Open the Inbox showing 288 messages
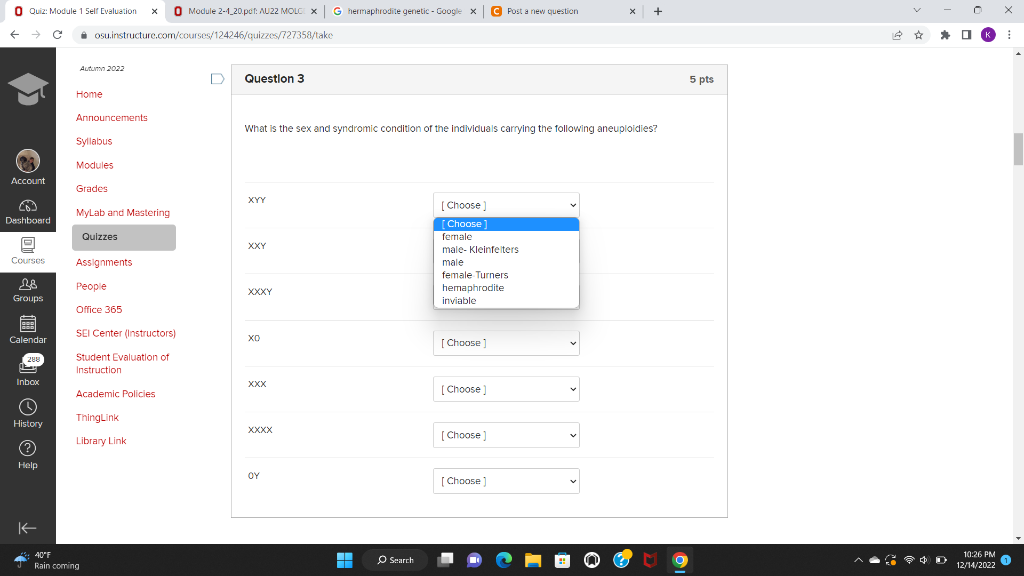 [27, 370]
